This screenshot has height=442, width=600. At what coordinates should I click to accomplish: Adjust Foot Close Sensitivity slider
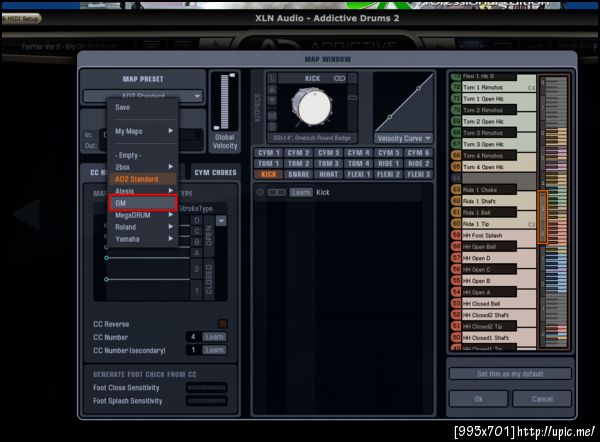(207, 388)
